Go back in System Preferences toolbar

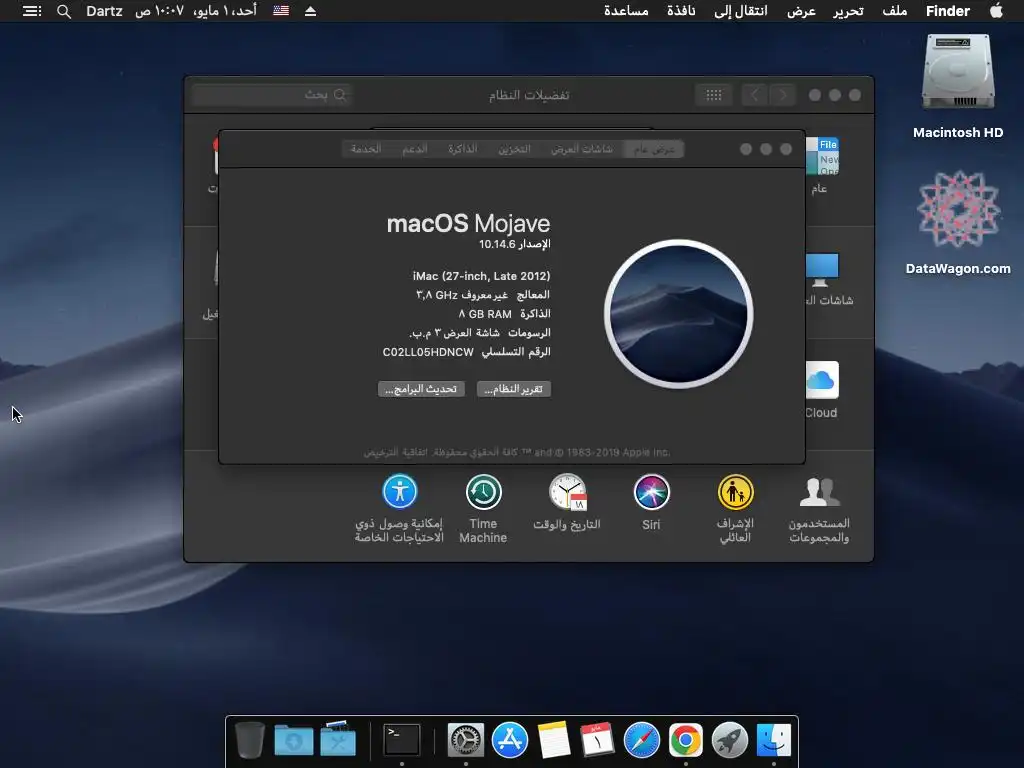[x=754, y=95]
